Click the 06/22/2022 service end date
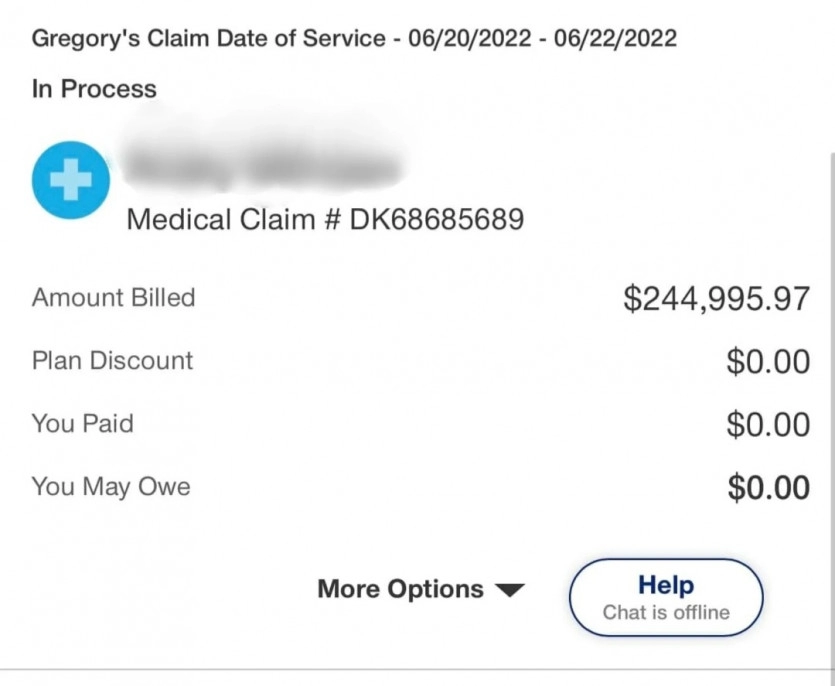Screen dimensions: 835x686 point(616,38)
